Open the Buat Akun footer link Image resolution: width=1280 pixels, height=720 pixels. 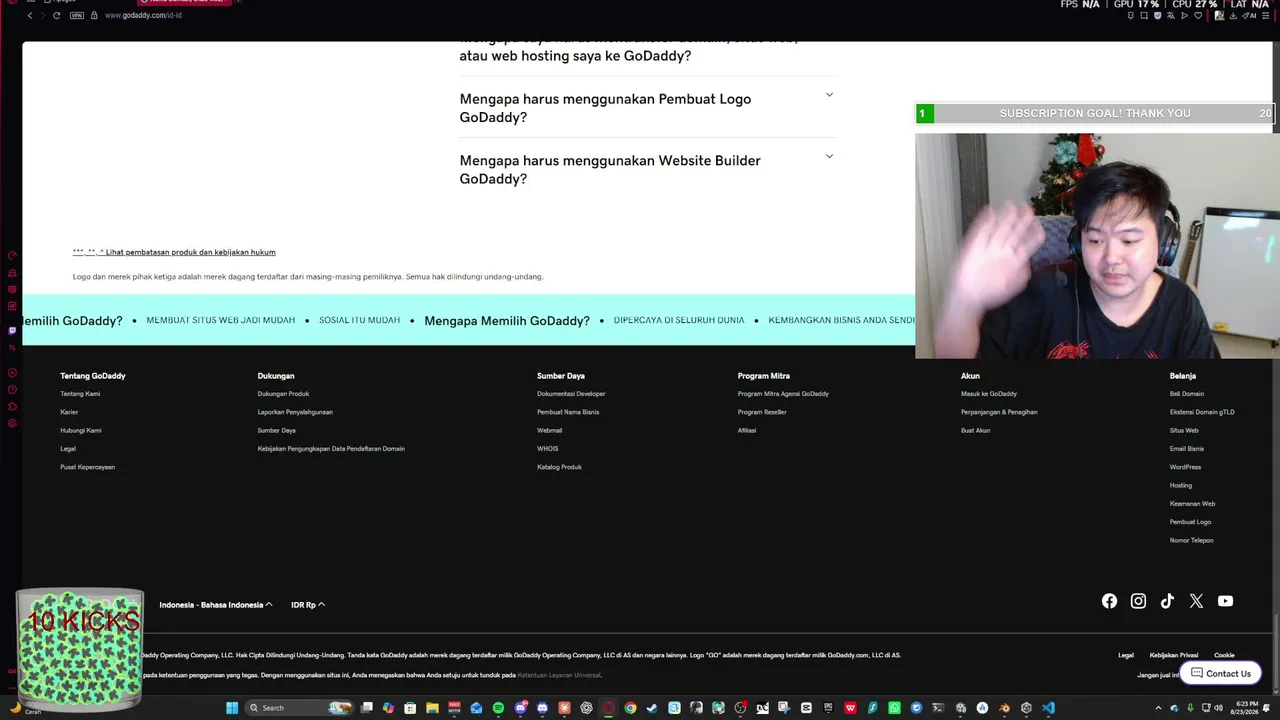tap(976, 431)
